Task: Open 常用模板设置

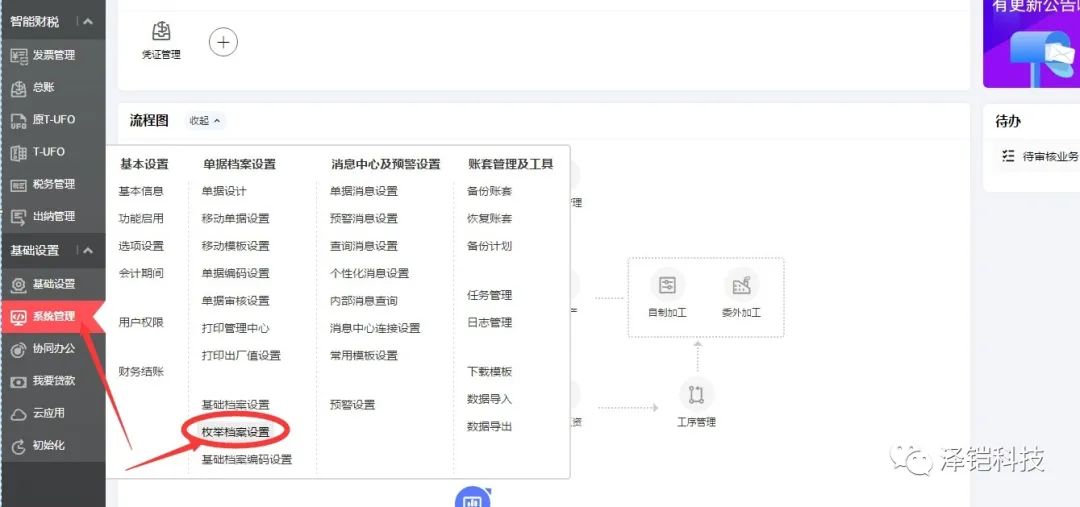Action: [x=364, y=355]
